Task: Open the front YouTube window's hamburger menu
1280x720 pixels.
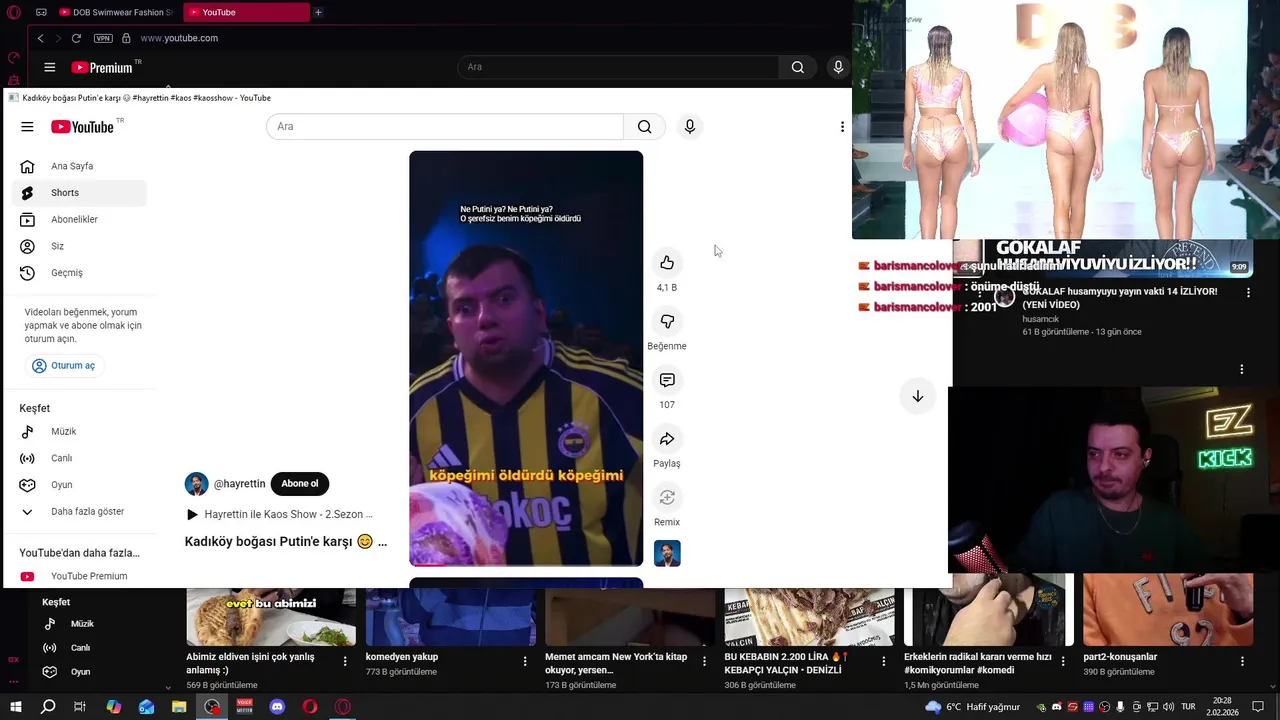Action: pyautogui.click(x=27, y=127)
